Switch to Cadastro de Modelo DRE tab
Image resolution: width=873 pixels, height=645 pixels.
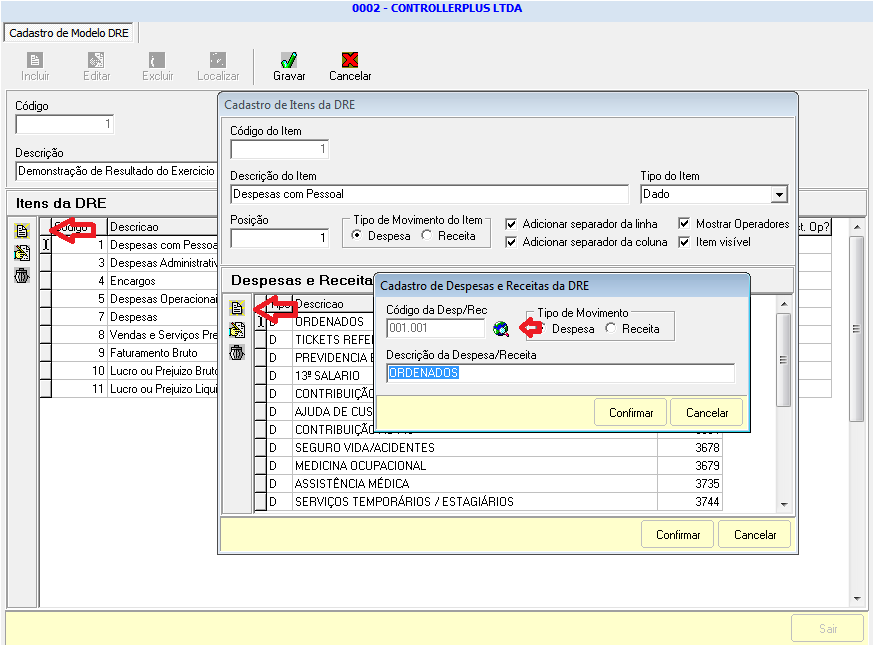pos(69,33)
